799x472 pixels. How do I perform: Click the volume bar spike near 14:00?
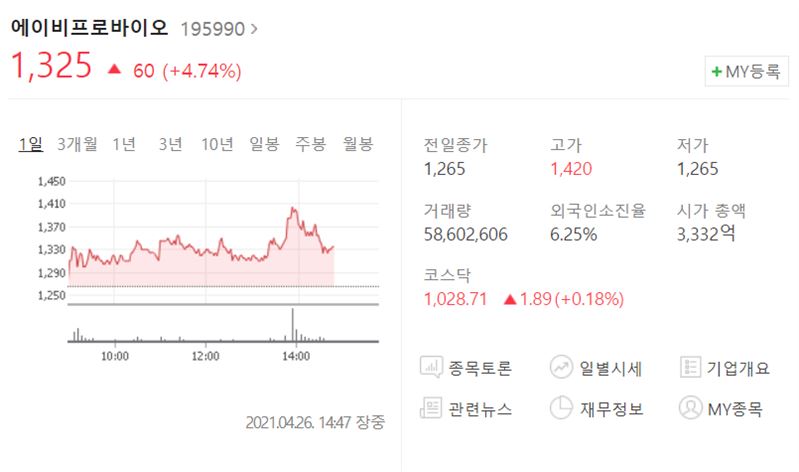point(293,325)
